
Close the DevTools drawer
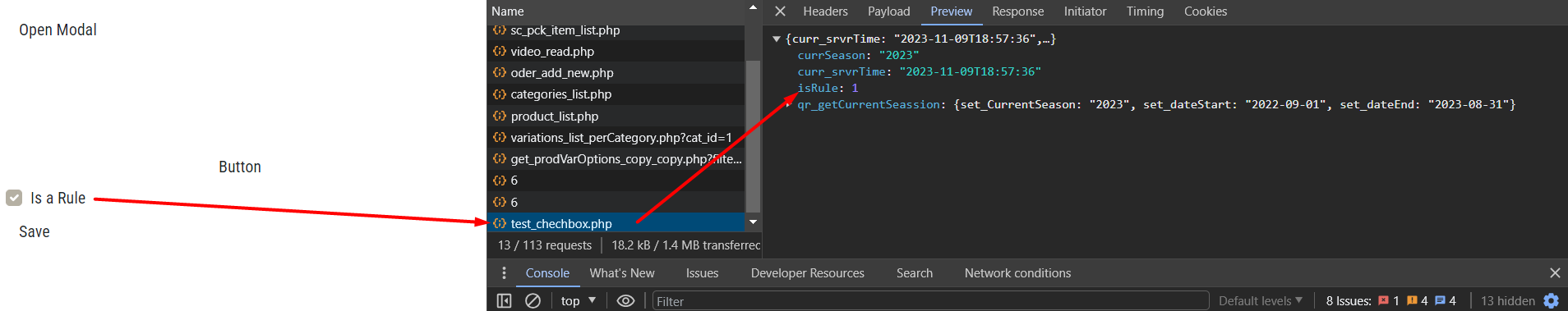pyautogui.click(x=1555, y=273)
